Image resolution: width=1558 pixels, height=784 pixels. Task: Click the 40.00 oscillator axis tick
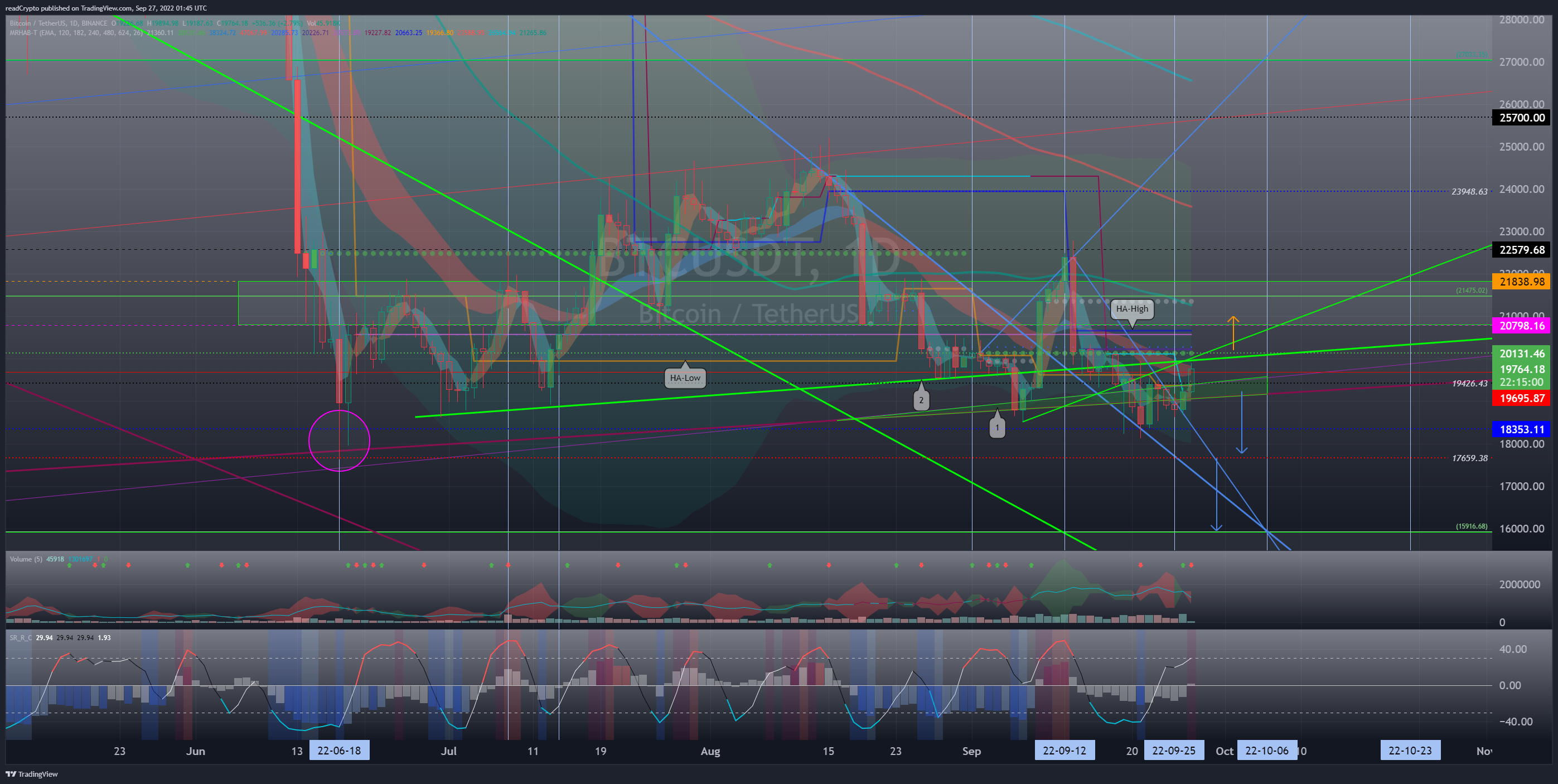(1513, 649)
